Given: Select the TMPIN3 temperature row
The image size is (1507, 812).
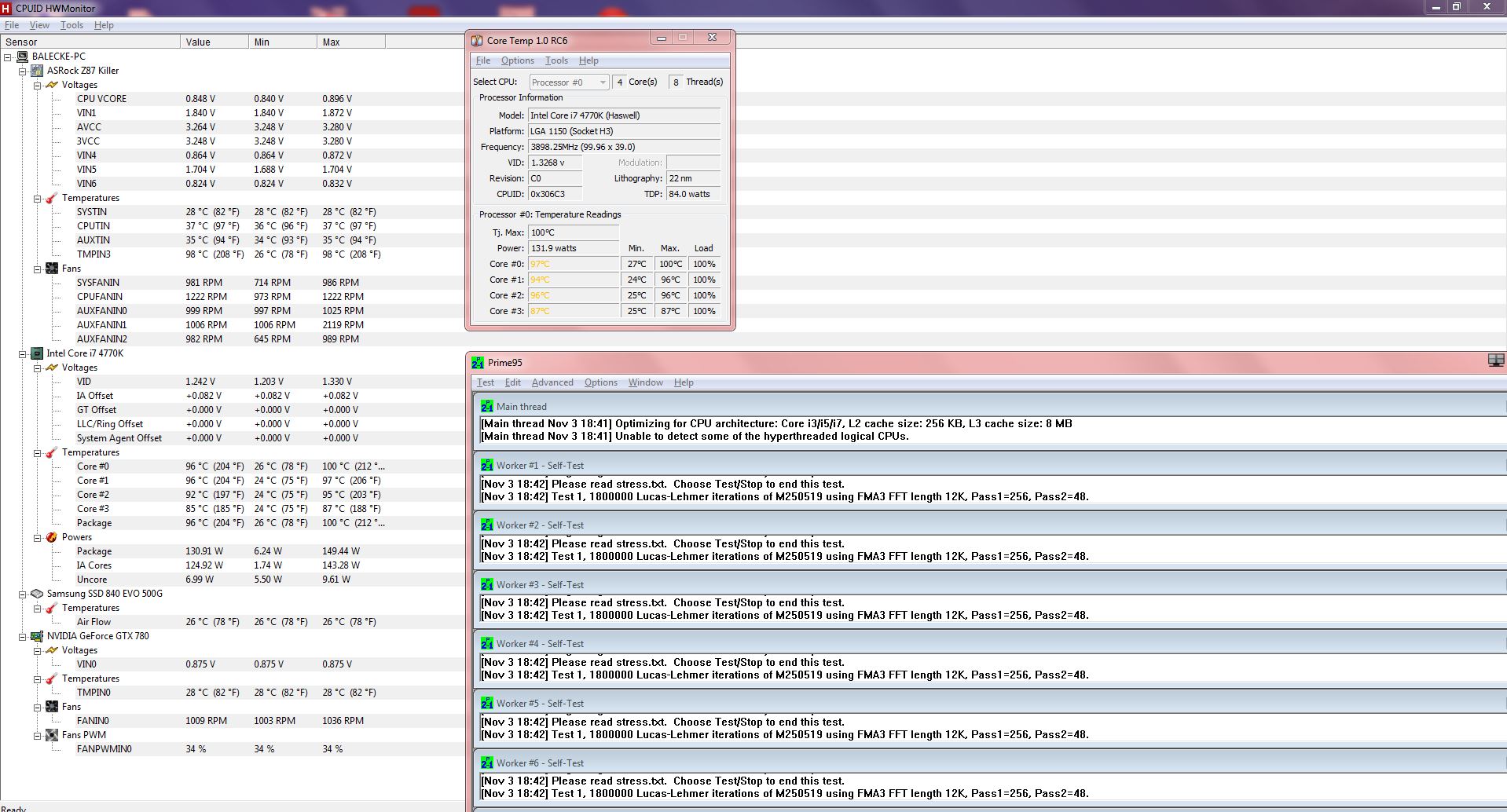Looking at the screenshot, I should click(x=233, y=254).
